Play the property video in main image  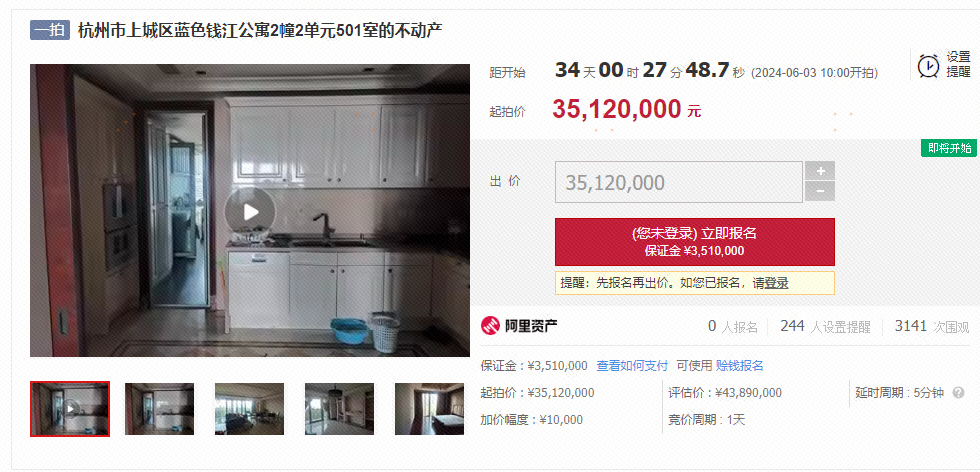(250, 212)
